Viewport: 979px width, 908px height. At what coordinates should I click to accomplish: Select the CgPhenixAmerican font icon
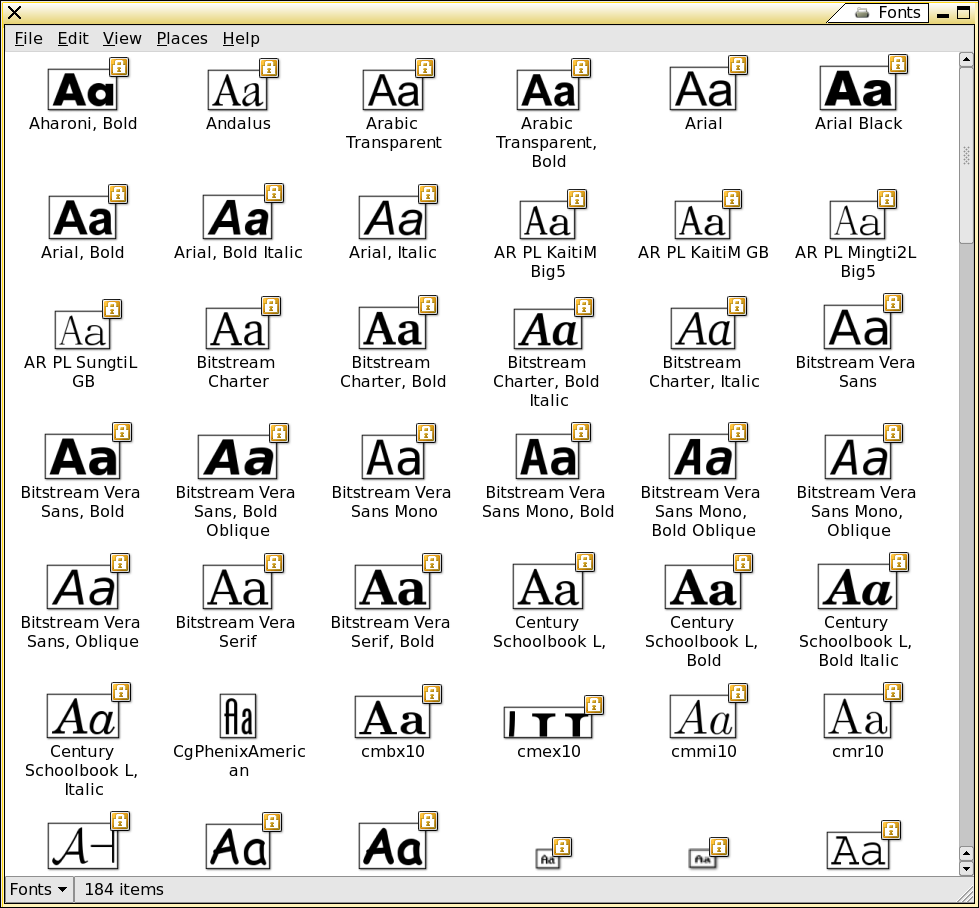238,716
